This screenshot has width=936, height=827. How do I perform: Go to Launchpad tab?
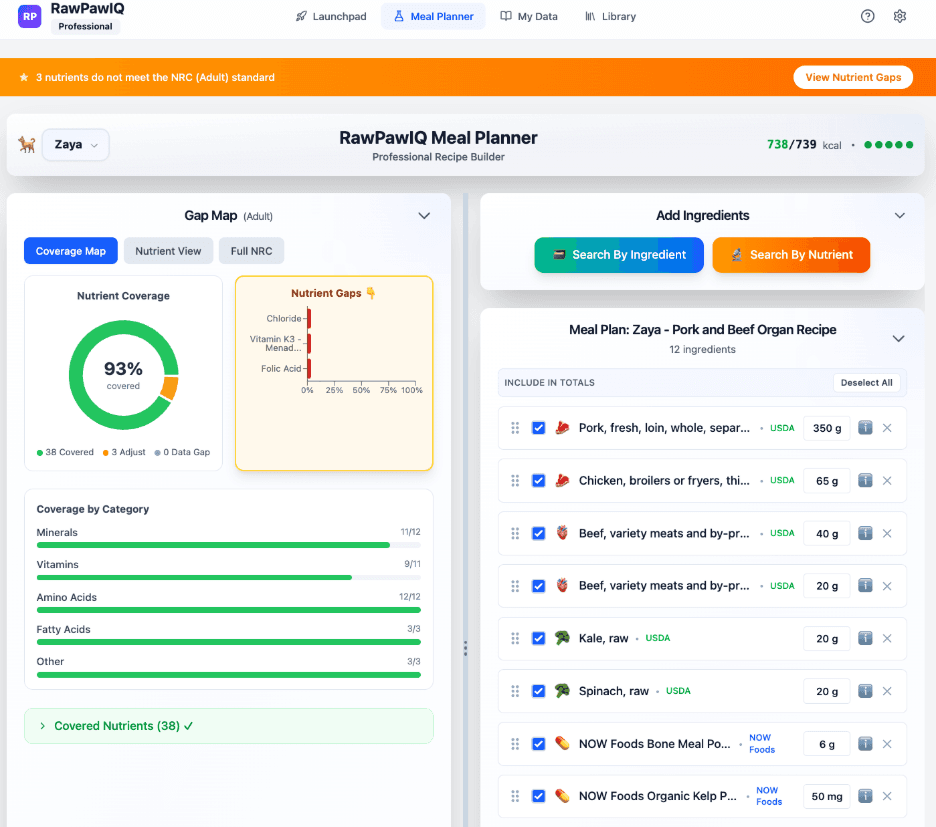click(x=331, y=16)
